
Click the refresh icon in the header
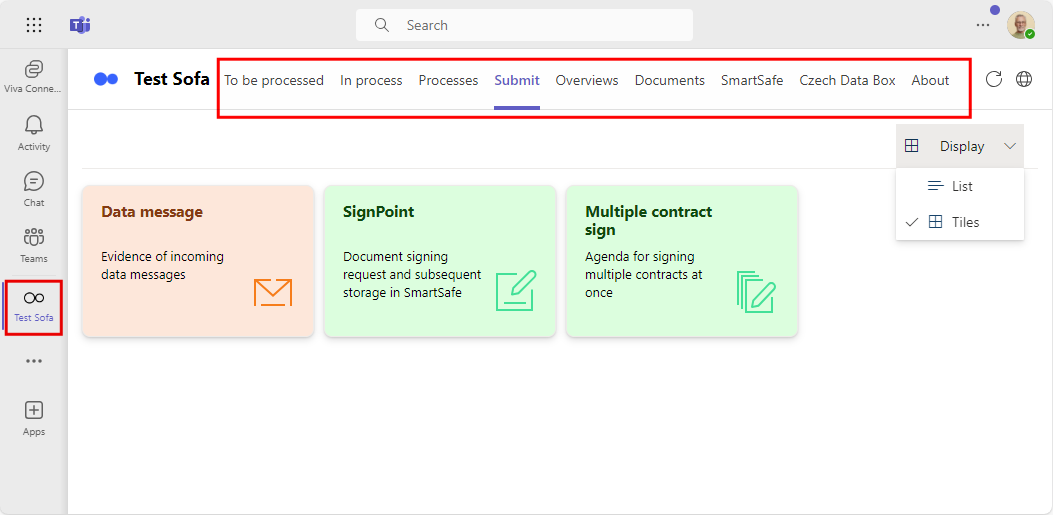point(993,79)
